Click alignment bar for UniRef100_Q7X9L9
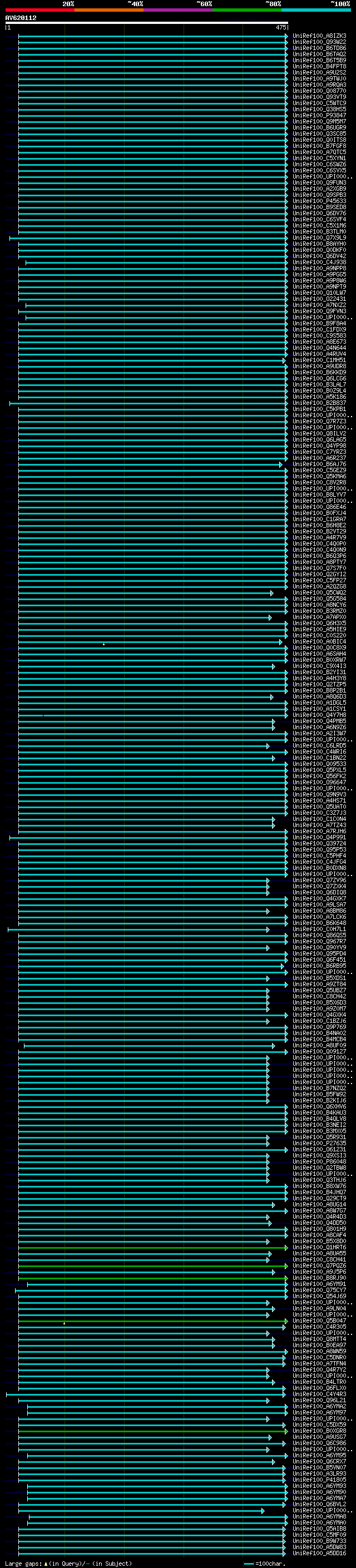 click(x=149, y=238)
